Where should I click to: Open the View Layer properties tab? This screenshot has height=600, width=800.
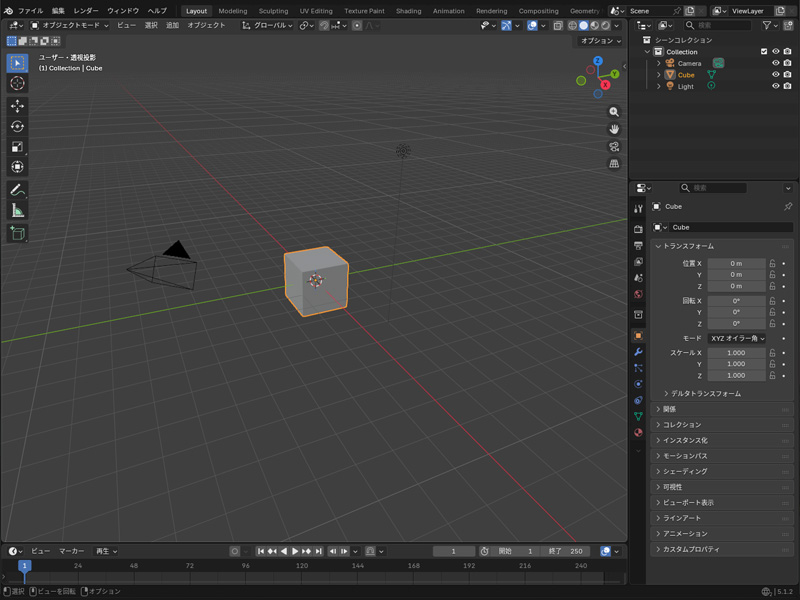[638, 262]
